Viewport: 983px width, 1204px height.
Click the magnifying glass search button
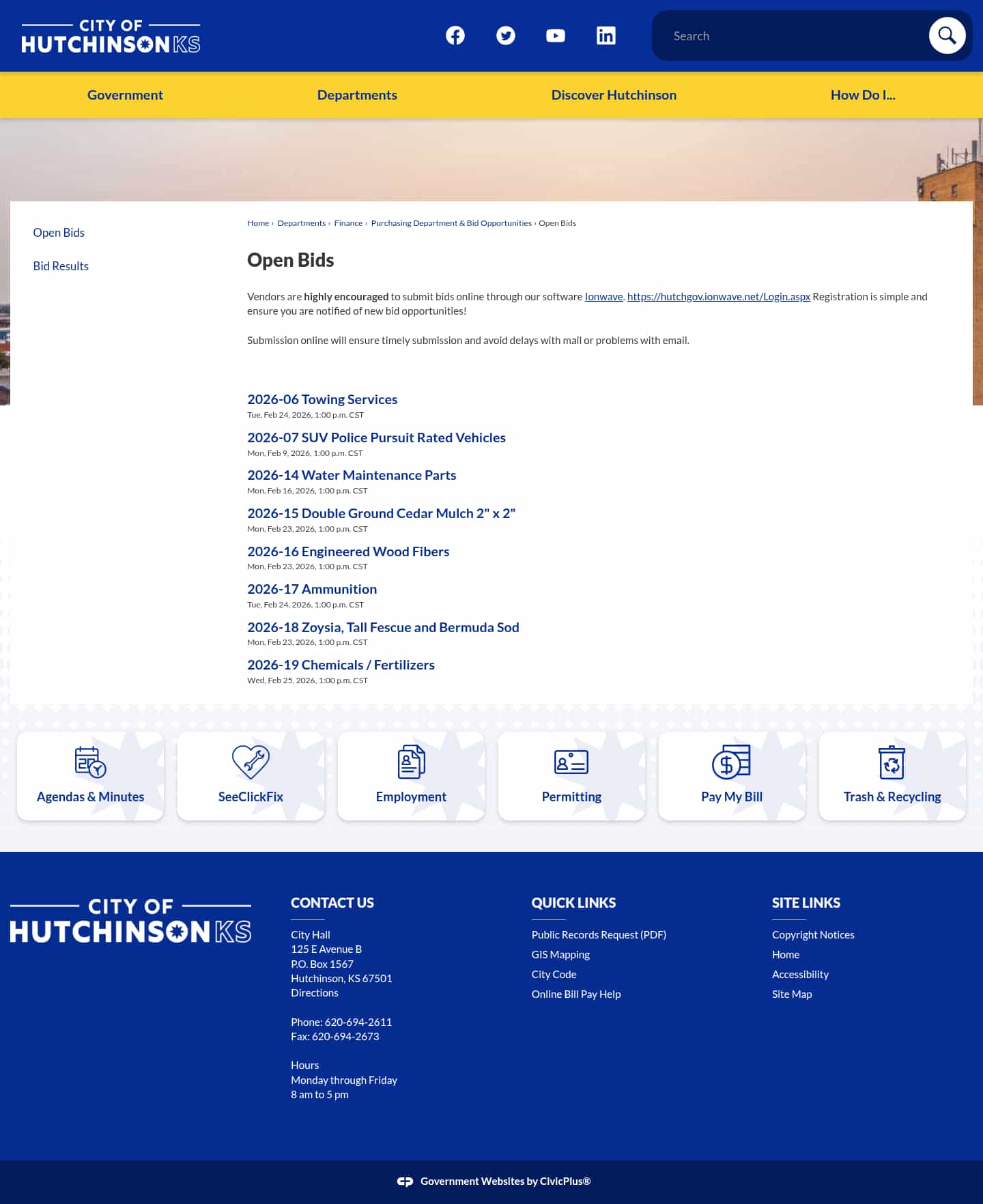pyautogui.click(x=947, y=35)
